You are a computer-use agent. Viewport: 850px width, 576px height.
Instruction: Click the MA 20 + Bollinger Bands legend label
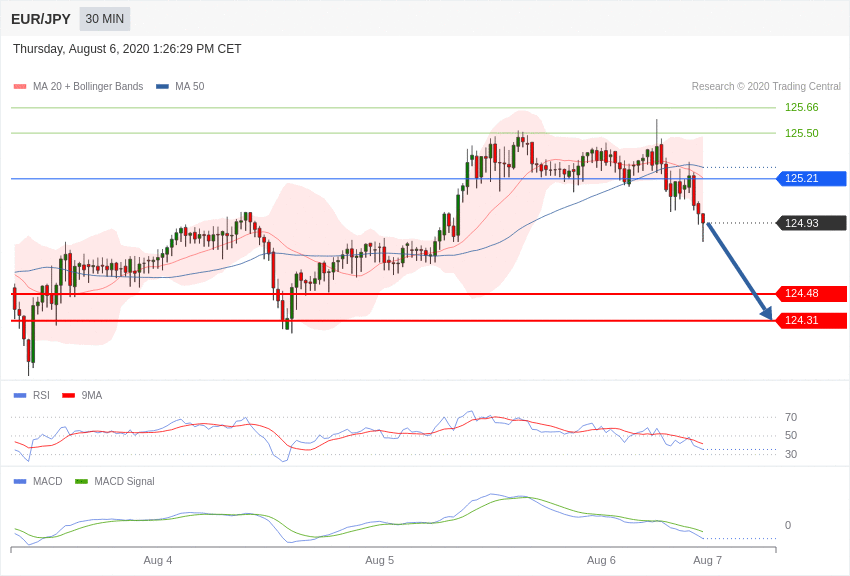(x=88, y=87)
